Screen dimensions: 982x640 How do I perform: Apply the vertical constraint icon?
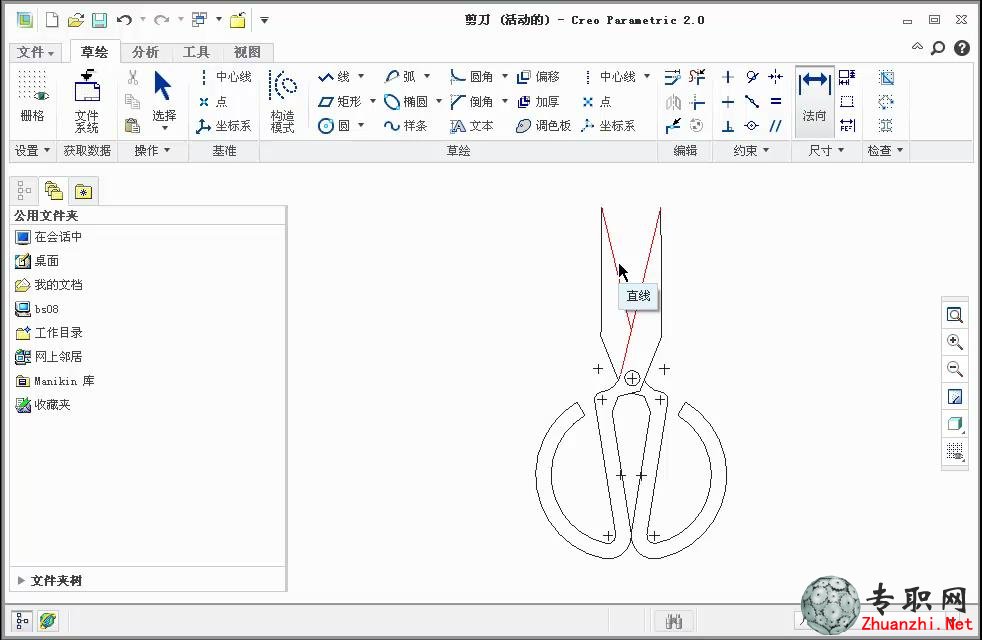(728, 77)
